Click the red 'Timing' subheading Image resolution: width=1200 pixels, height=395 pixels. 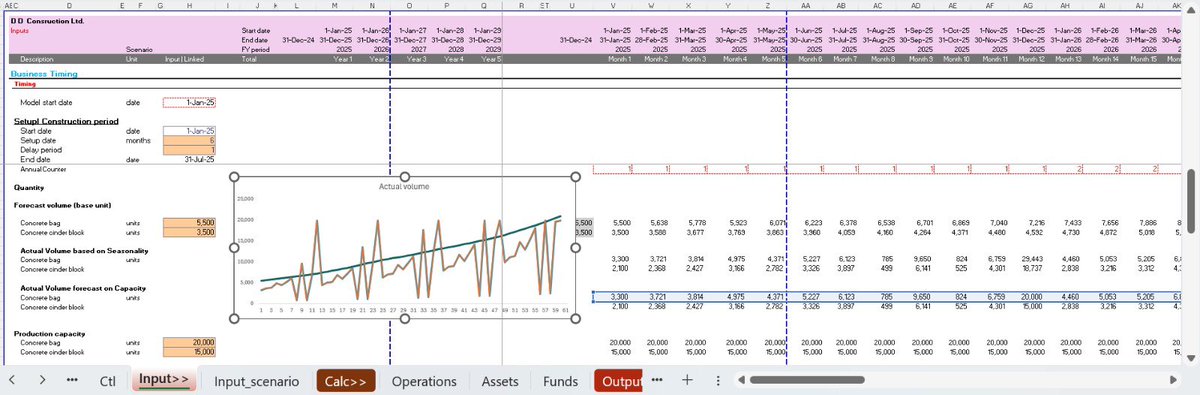point(25,84)
